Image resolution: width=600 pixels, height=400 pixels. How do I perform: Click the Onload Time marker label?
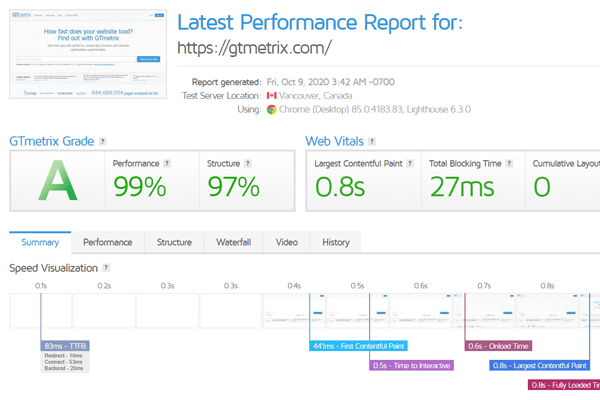point(499,346)
